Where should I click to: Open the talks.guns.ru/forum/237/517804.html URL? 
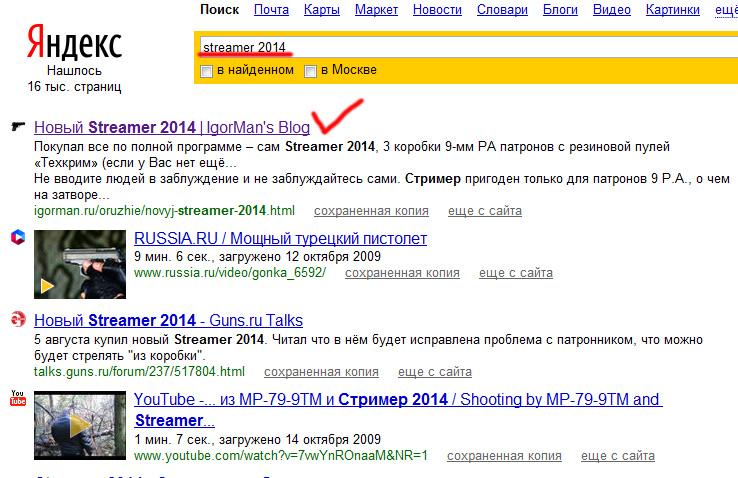tap(139, 372)
